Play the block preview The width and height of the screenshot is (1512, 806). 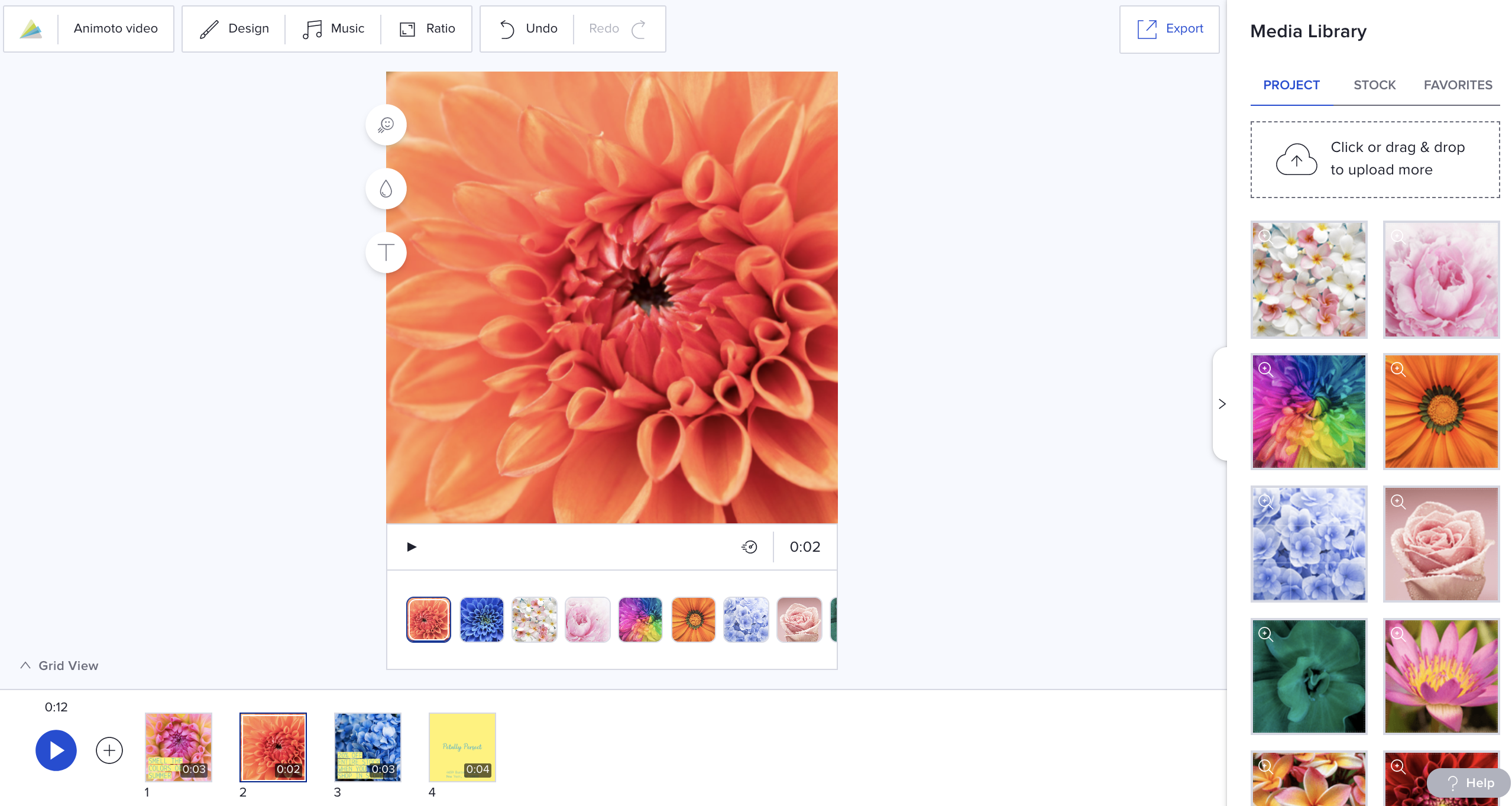pyautogui.click(x=412, y=547)
